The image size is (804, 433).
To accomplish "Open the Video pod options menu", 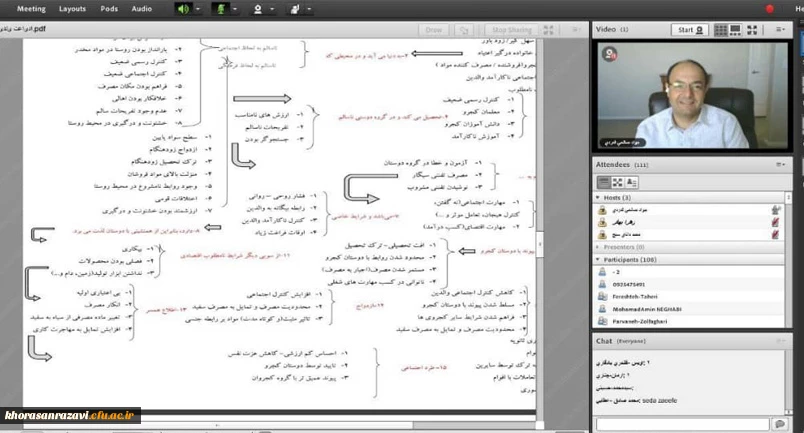I will pos(779,30).
